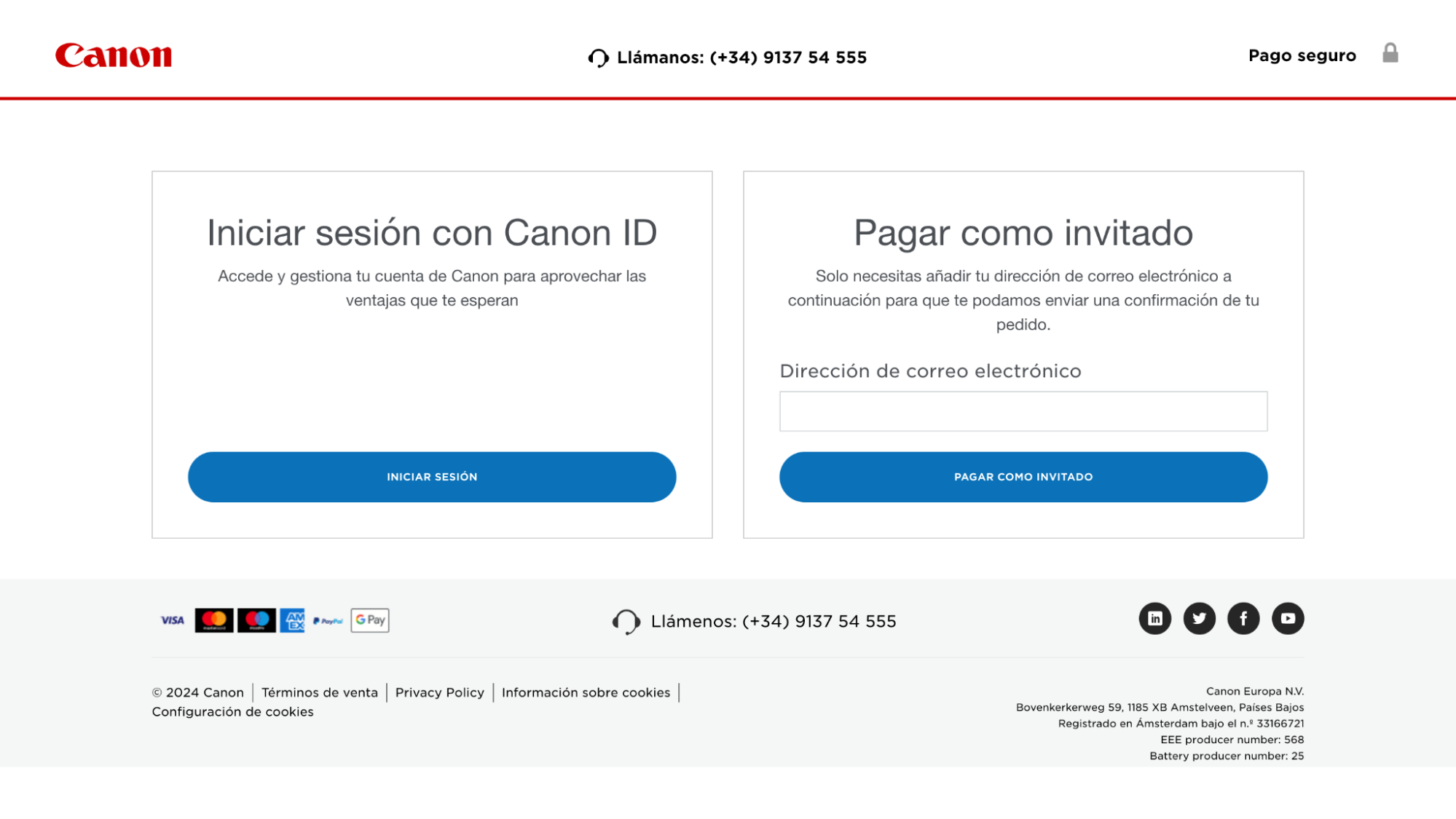1456x819 pixels.
Task: Click the email address input field
Action: 1023,411
